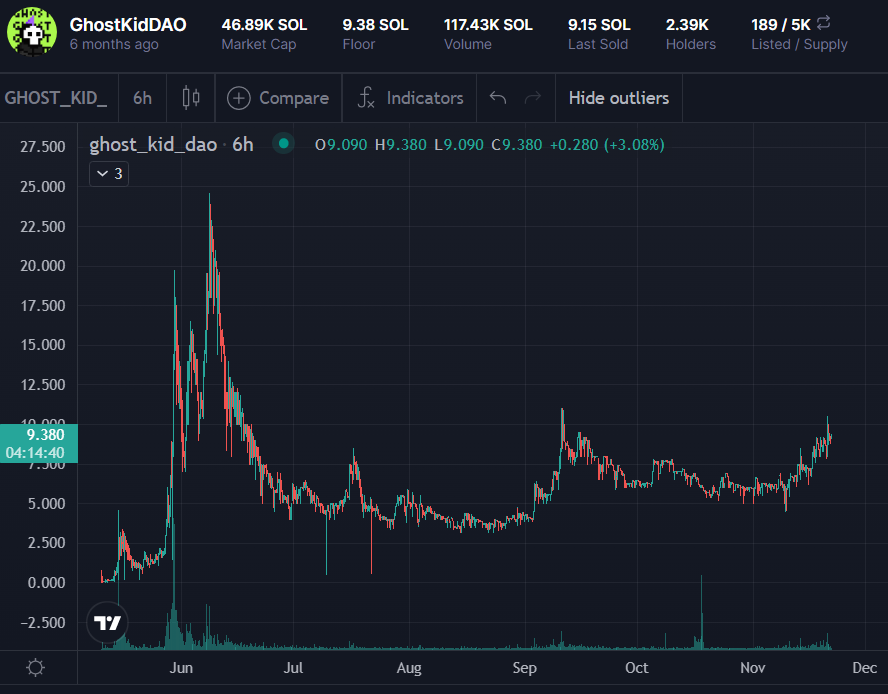Click the 6 months ago timestamp
The height and width of the screenshot is (694, 888).
tap(114, 44)
